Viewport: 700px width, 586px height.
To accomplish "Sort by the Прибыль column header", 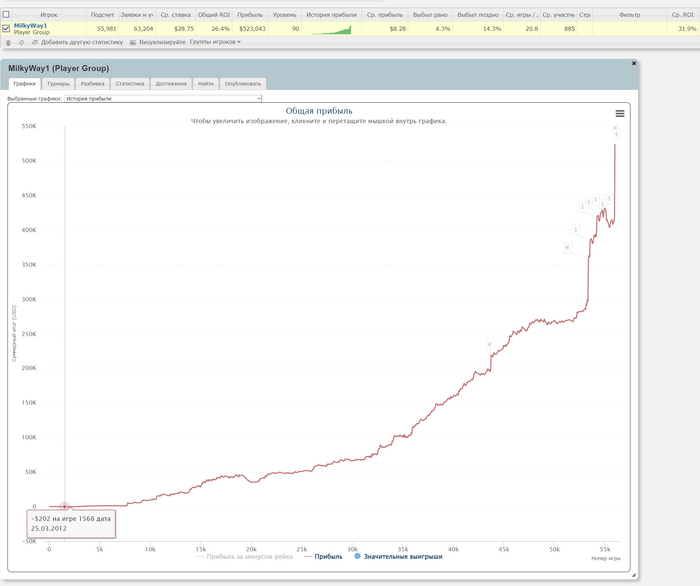I will tap(250, 15).
